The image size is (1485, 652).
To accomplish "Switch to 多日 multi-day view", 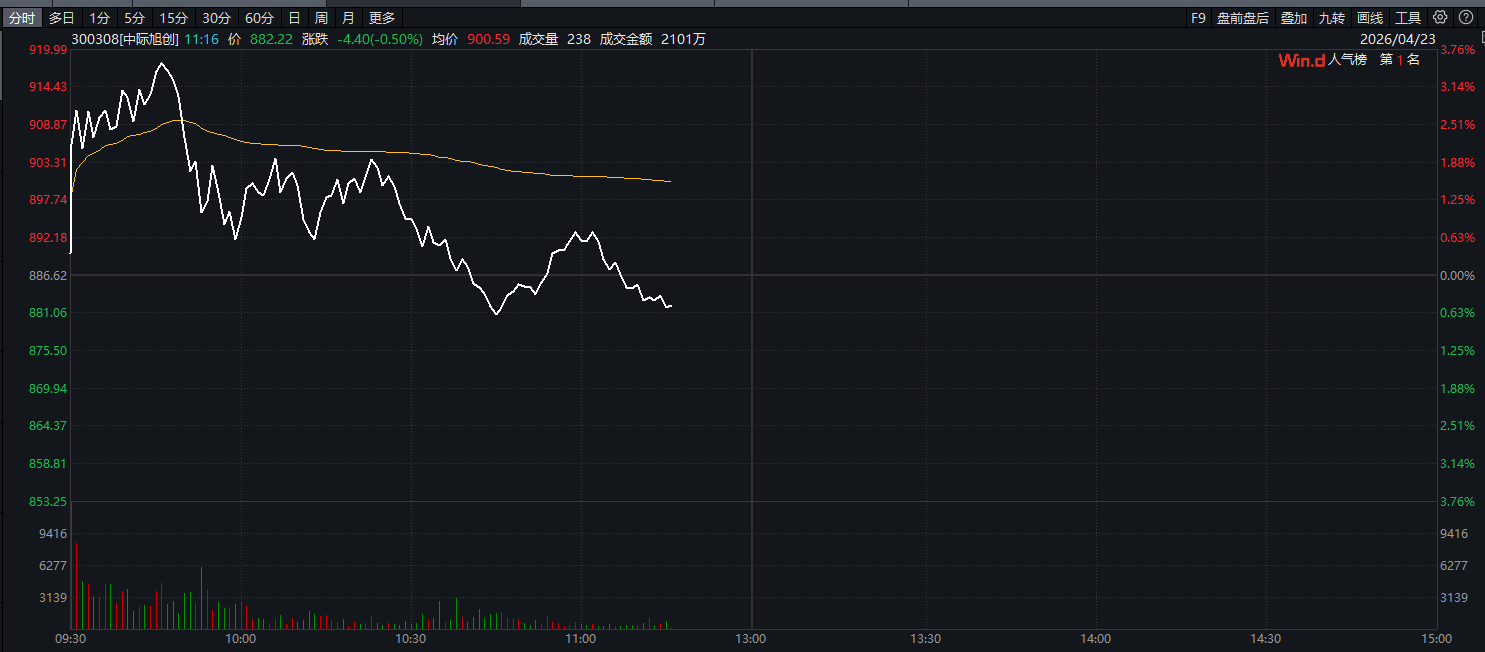I will coord(62,18).
